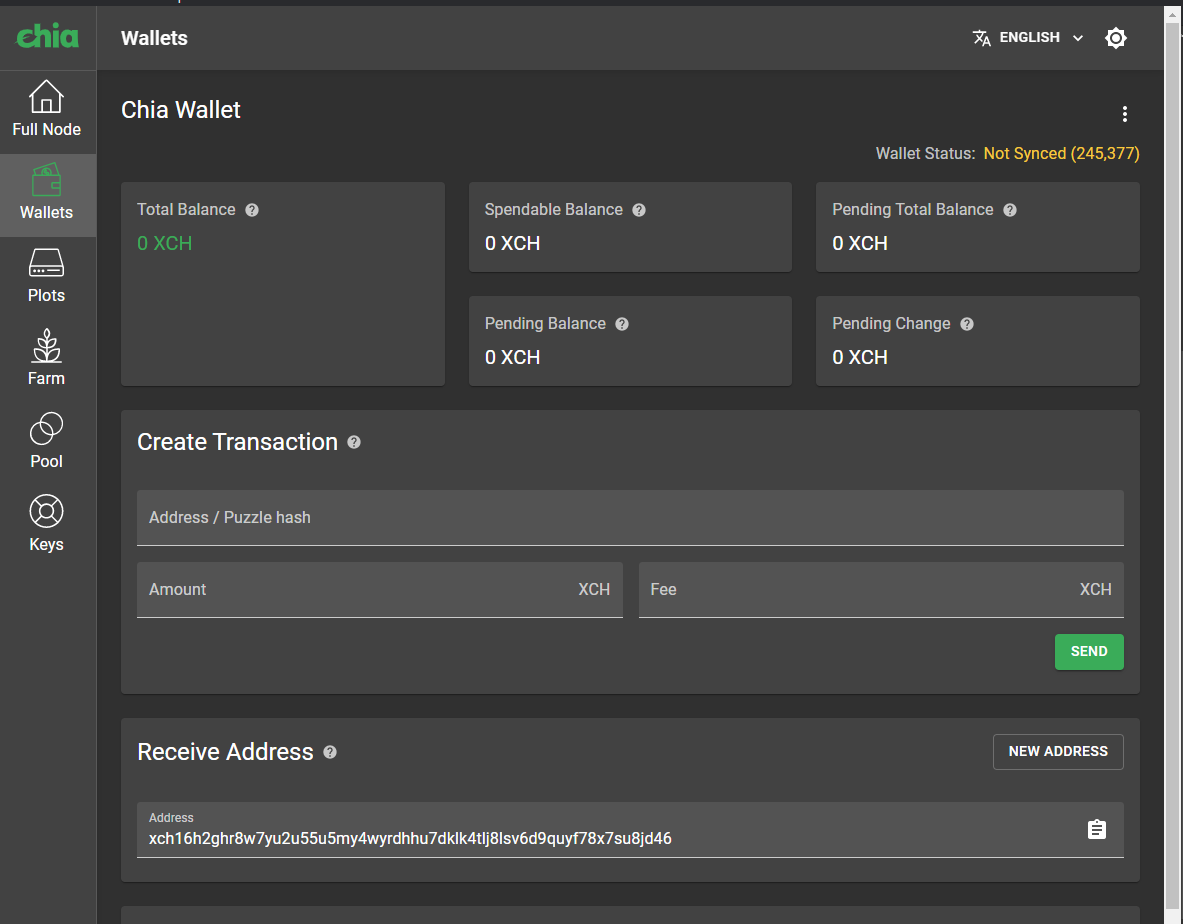
Task: Generate a NEW ADDRESS
Action: click(x=1058, y=752)
